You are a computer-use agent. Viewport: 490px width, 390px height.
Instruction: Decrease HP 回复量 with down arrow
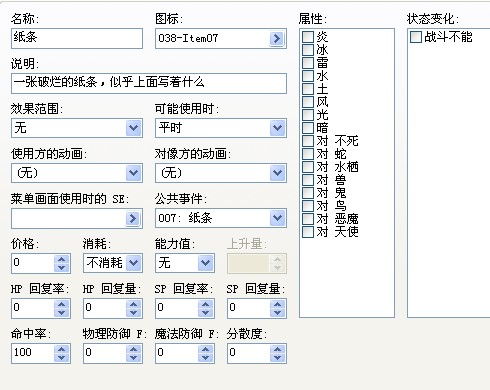click(x=134, y=312)
